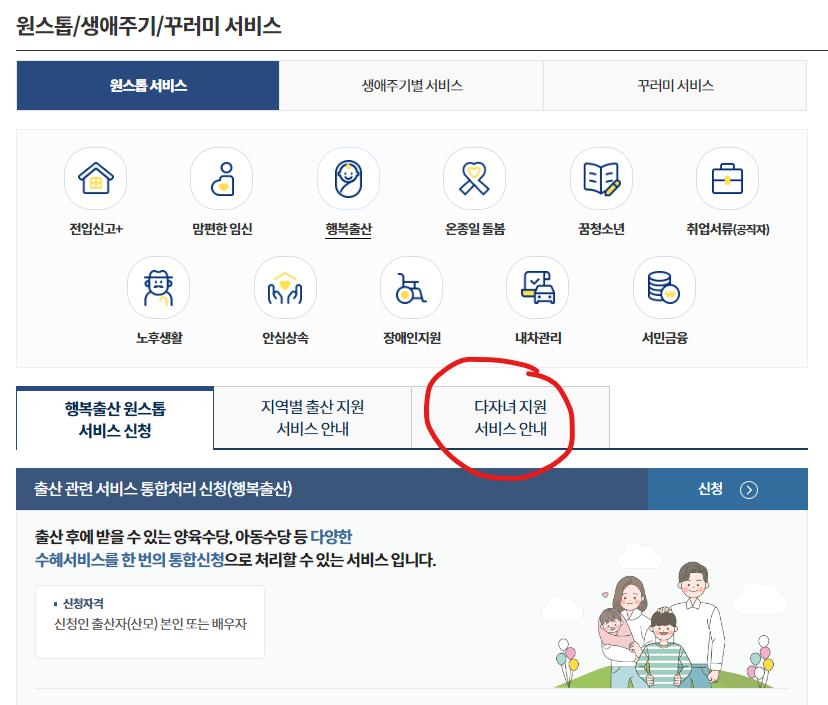828x705 pixels.
Task: Select the 원스톱 서비스 tab
Action: (x=146, y=86)
